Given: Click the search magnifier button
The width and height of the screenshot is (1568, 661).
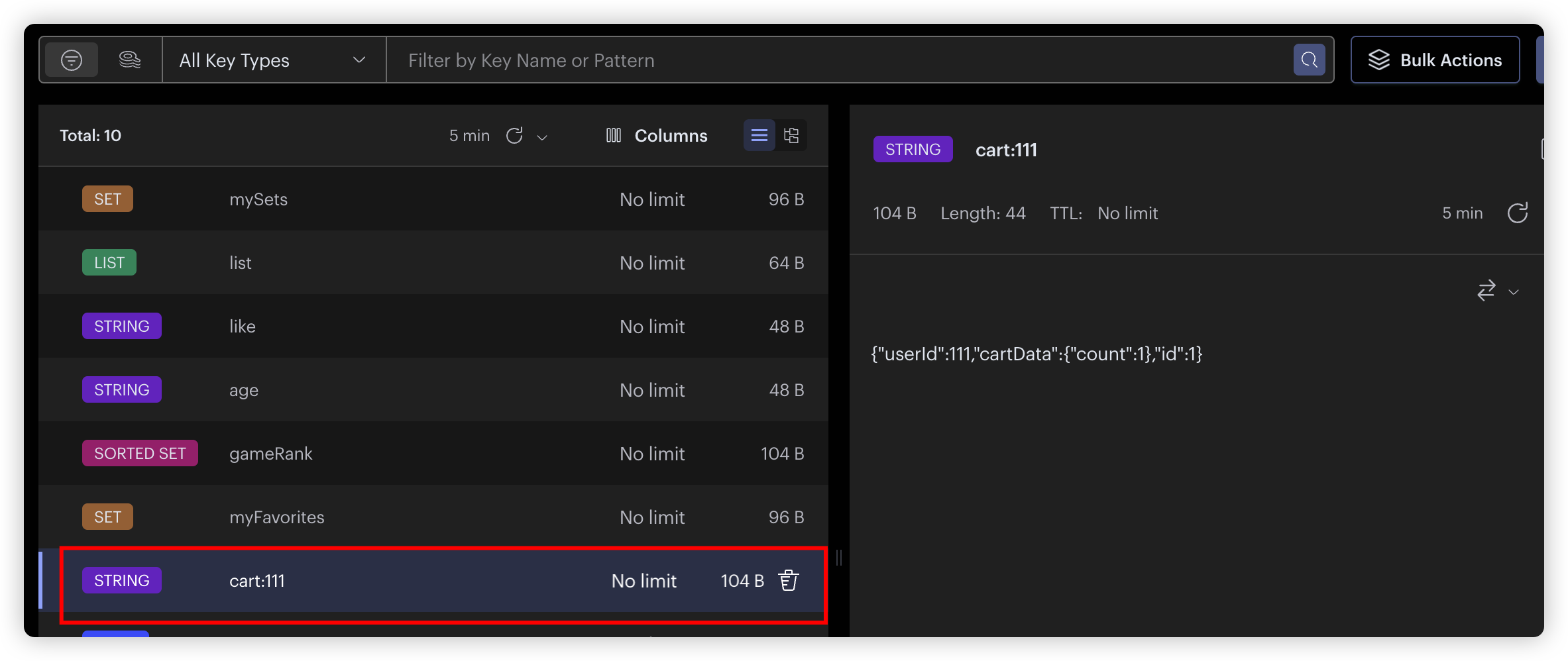Looking at the screenshot, I should click(x=1309, y=60).
